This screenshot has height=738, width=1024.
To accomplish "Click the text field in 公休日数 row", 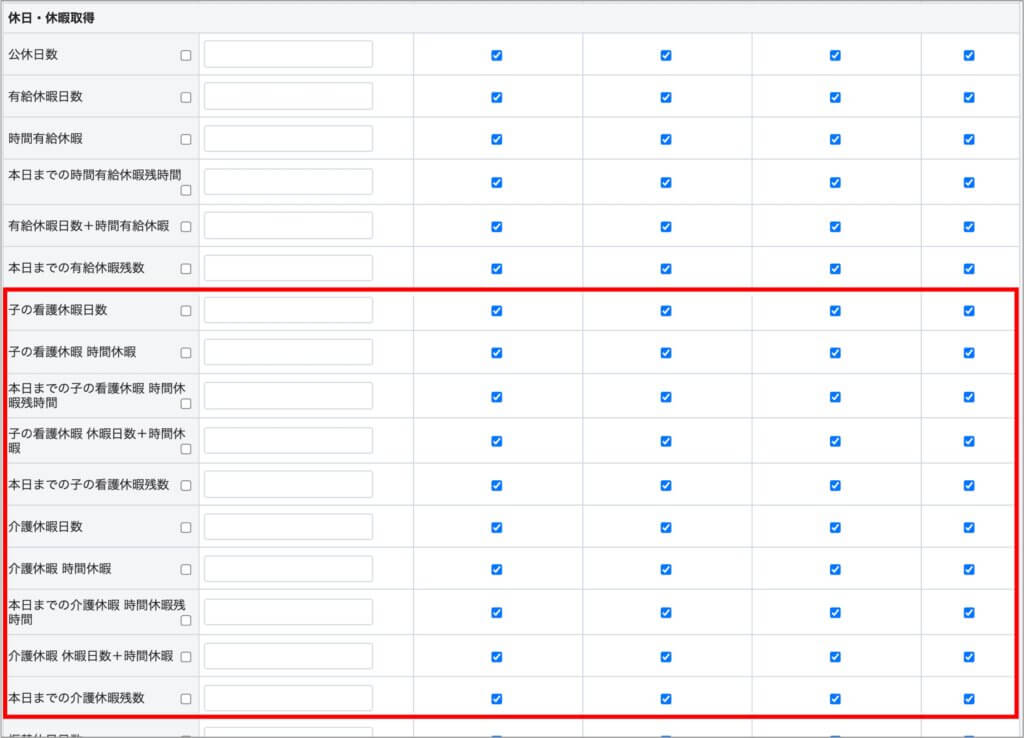I will 288,55.
